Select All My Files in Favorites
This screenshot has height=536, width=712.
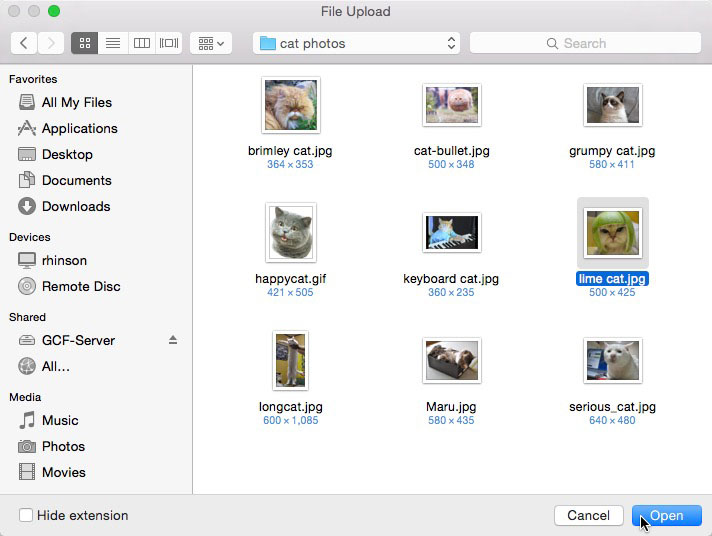(76, 102)
